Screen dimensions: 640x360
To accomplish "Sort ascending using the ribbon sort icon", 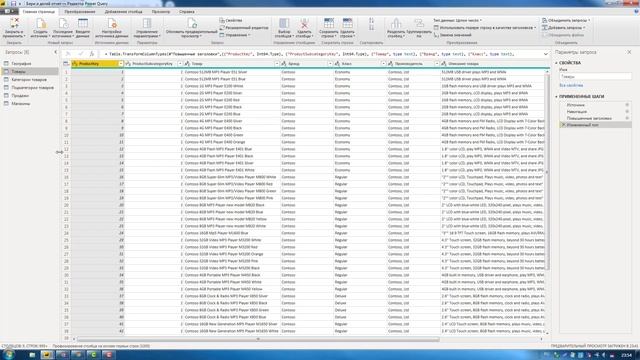I will [x=371, y=20].
